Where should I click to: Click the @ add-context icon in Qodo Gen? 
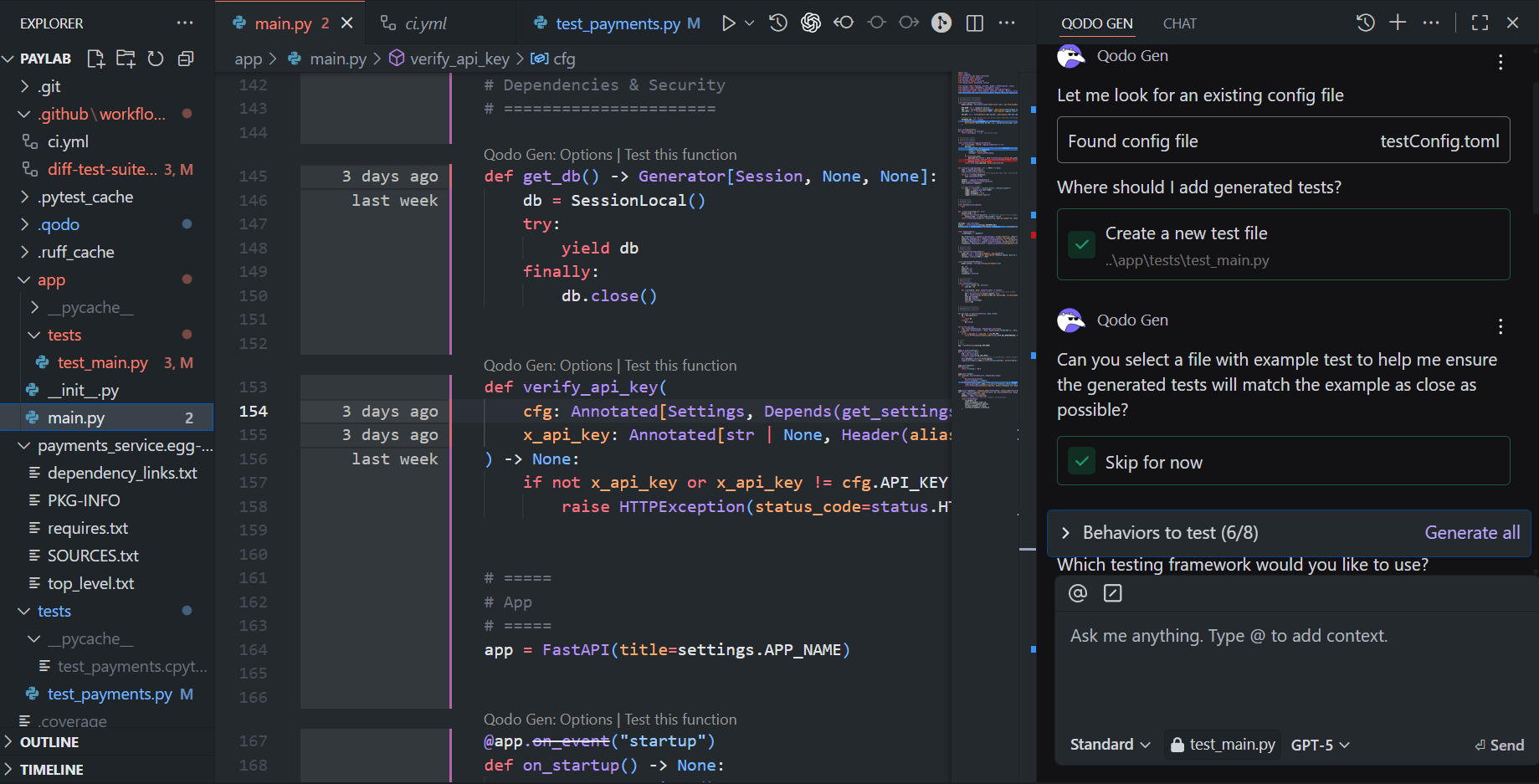tap(1077, 593)
